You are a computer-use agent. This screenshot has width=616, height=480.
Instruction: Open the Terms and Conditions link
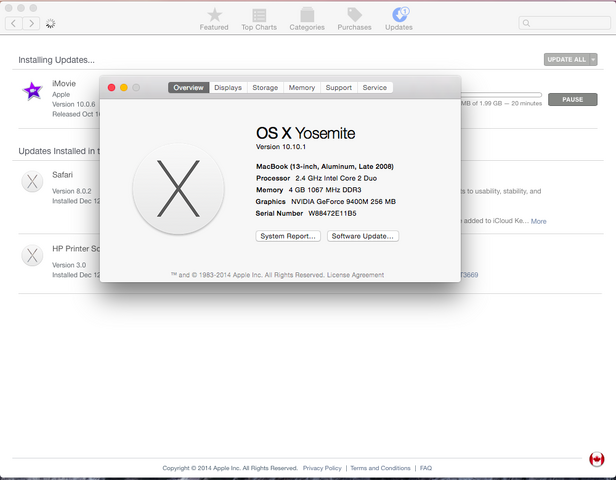[380, 468]
